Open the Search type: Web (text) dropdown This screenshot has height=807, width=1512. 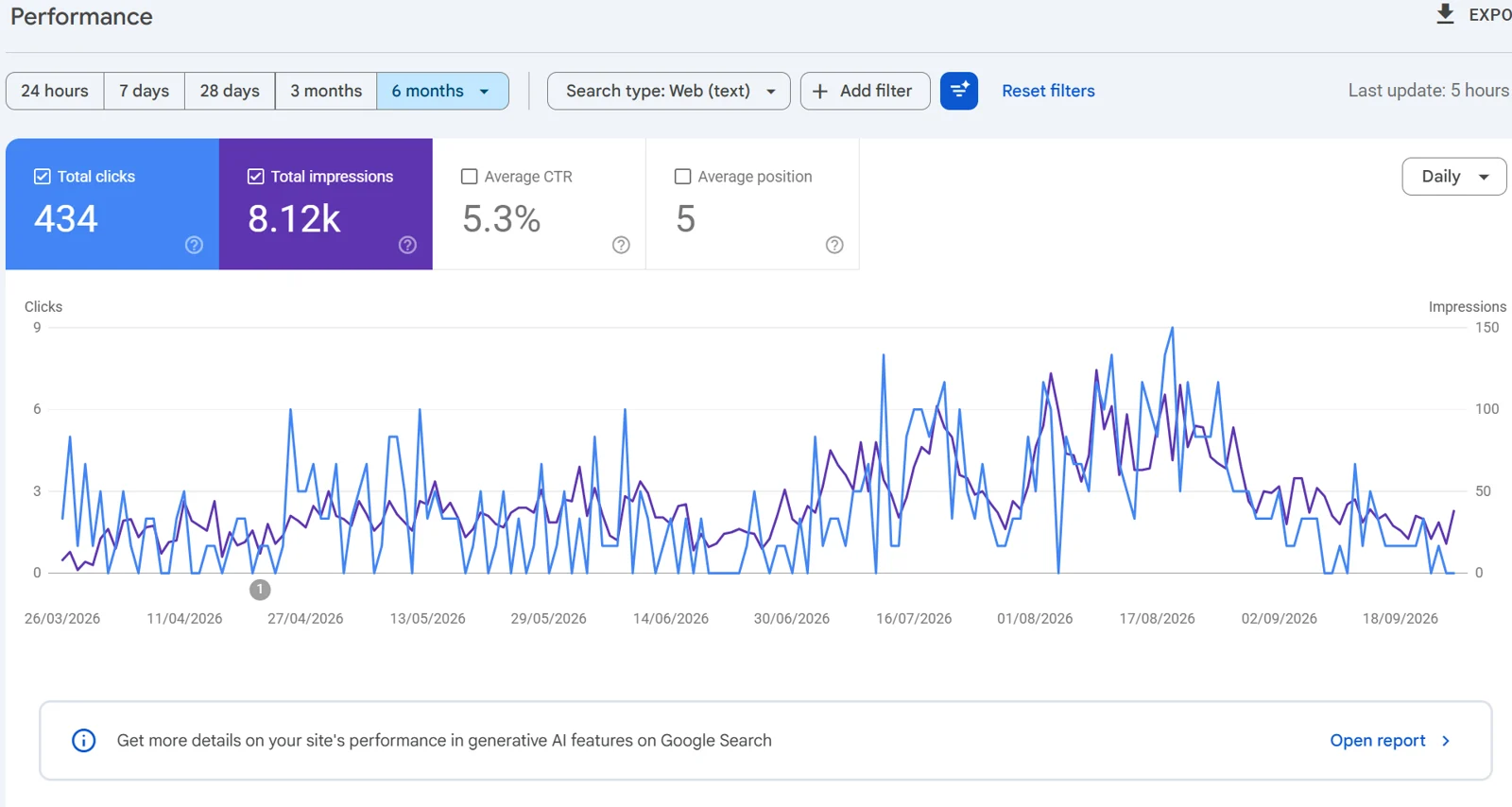(x=669, y=91)
